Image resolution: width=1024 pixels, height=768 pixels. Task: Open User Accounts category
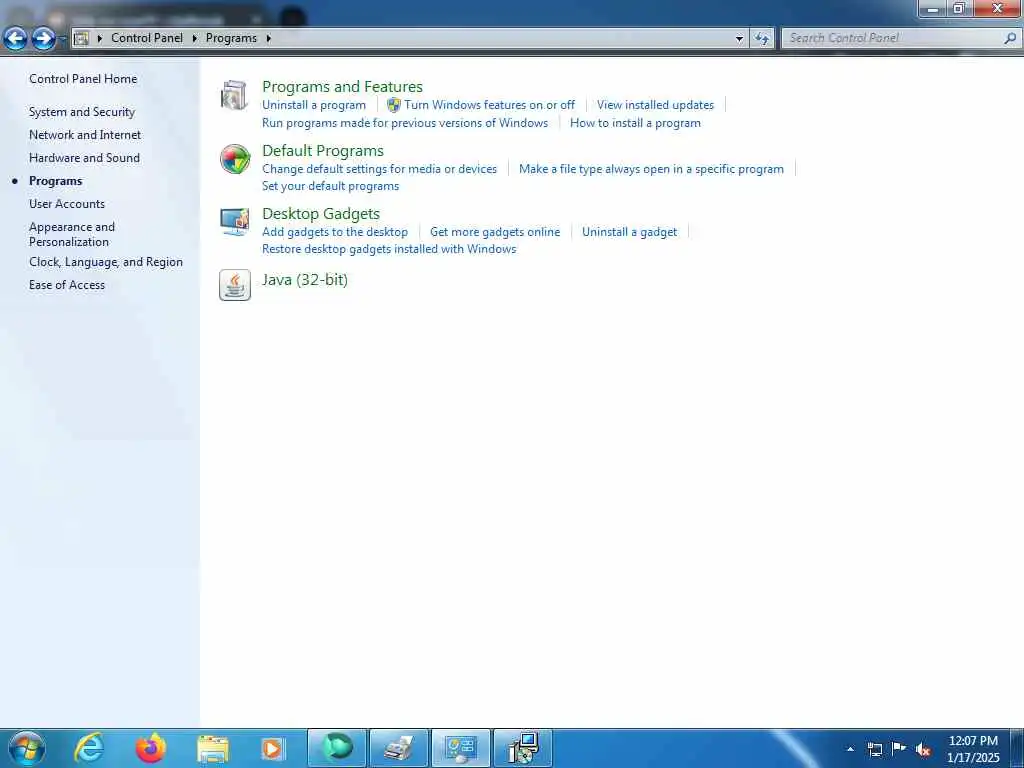(67, 204)
